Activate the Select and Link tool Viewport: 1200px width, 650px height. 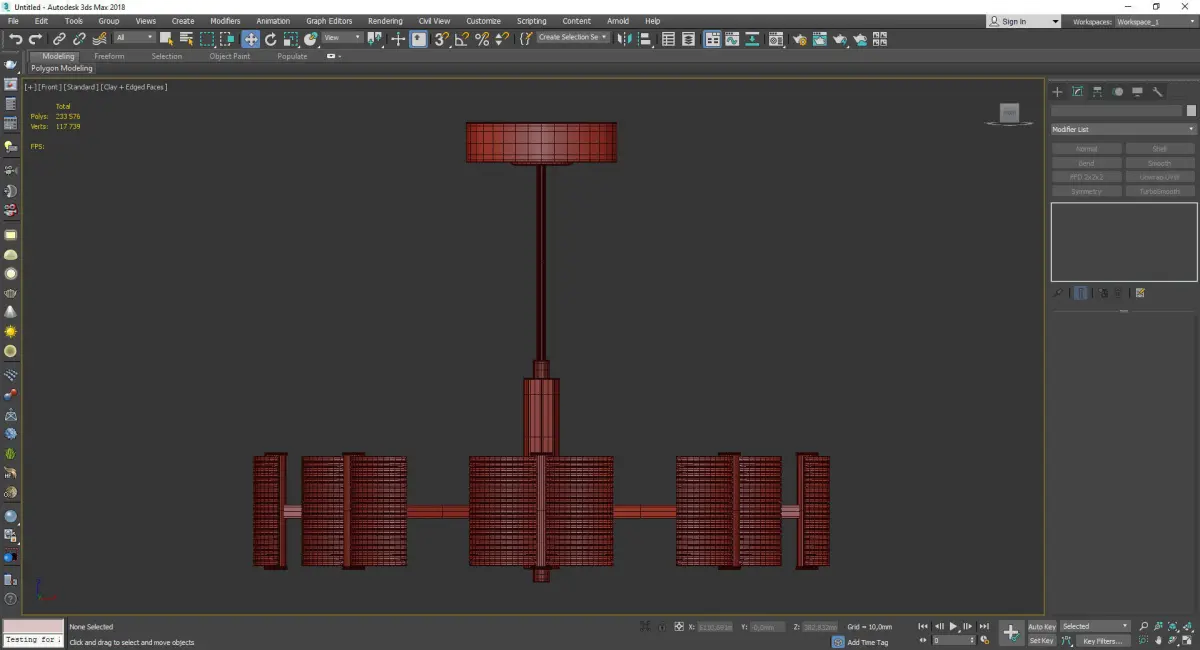click(x=59, y=39)
